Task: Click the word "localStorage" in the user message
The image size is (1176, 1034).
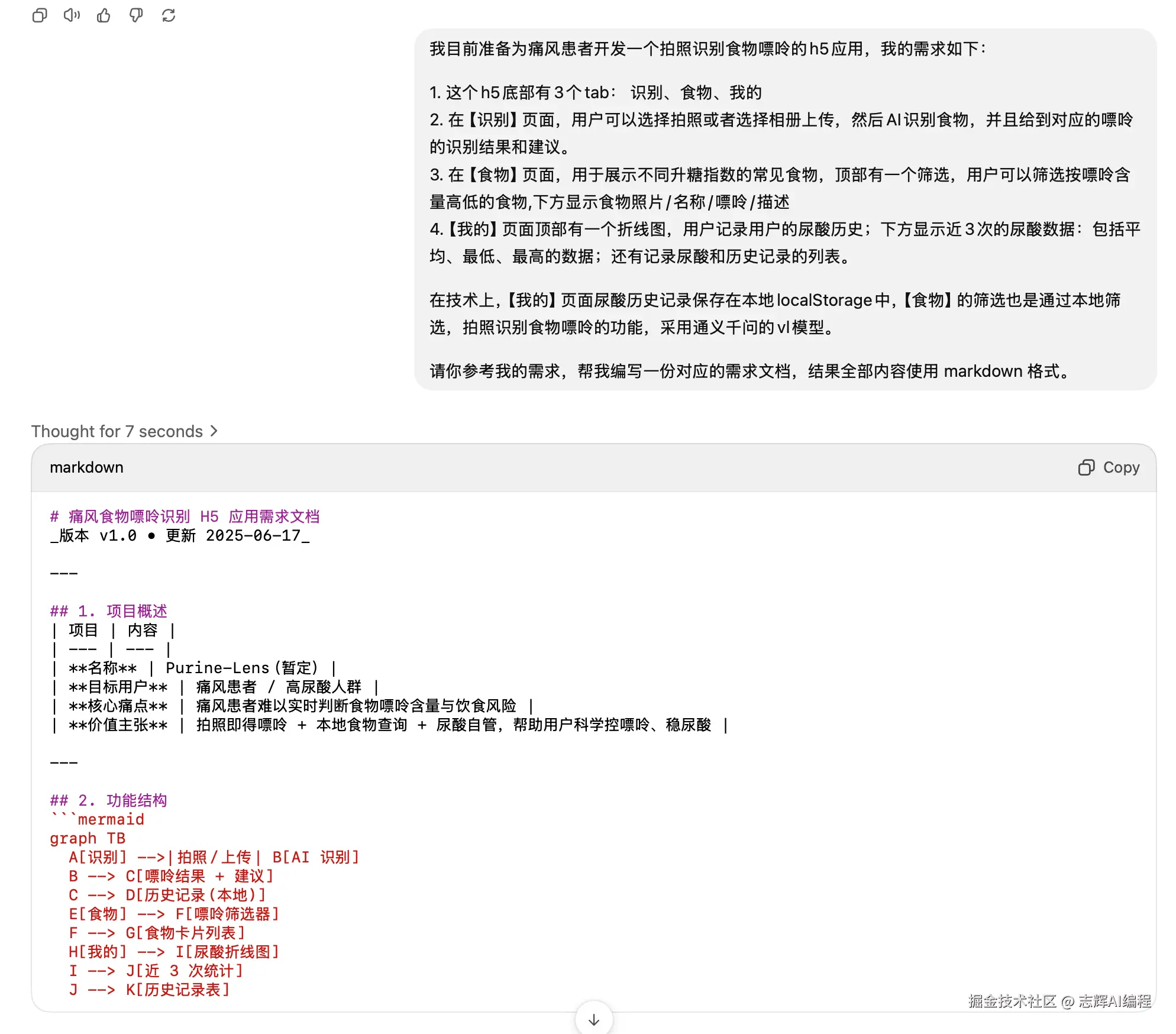Action: click(824, 300)
